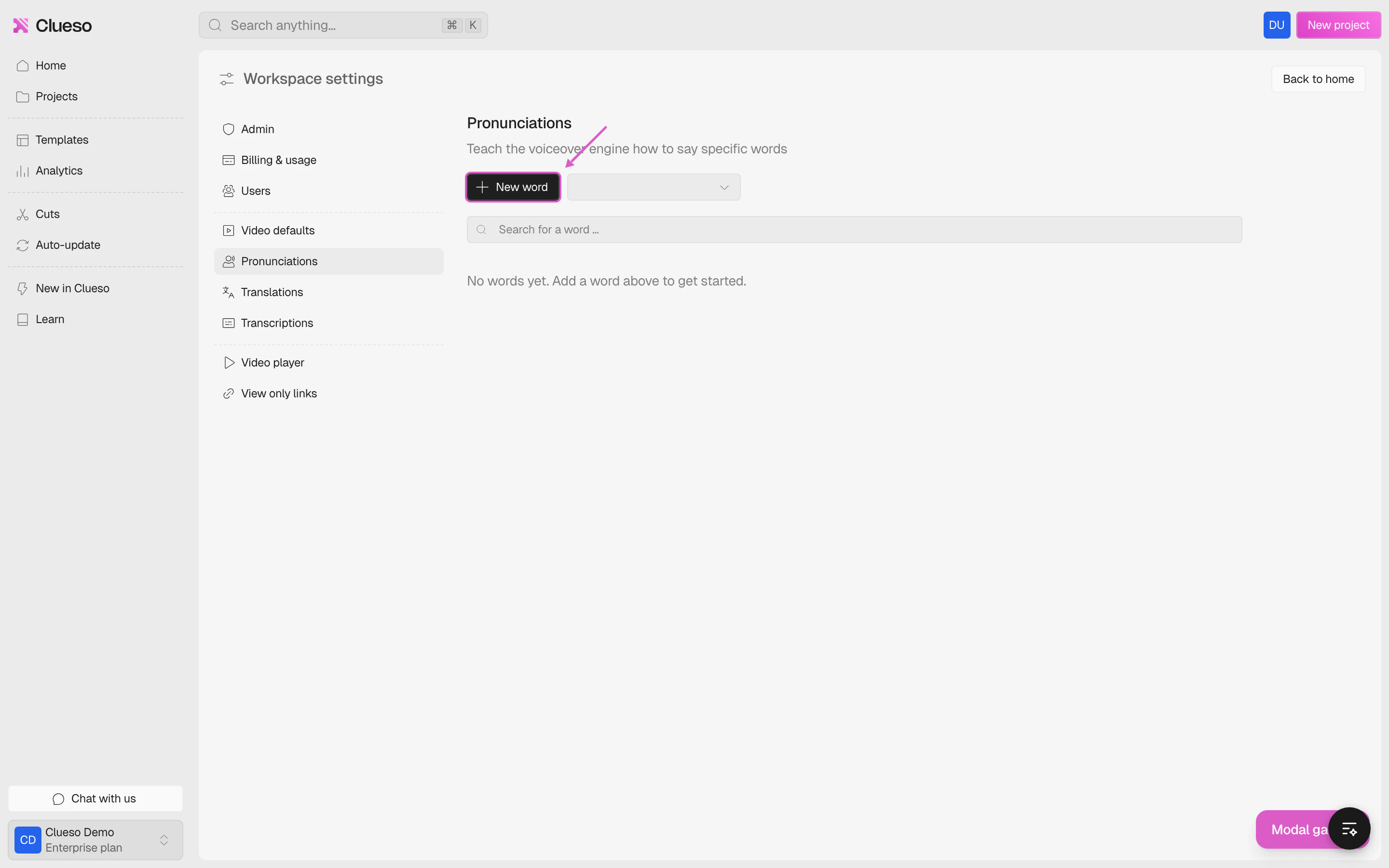Select the Pronunciations icon in settings menu
Viewport: 1389px width, 868px height.
coord(229,261)
